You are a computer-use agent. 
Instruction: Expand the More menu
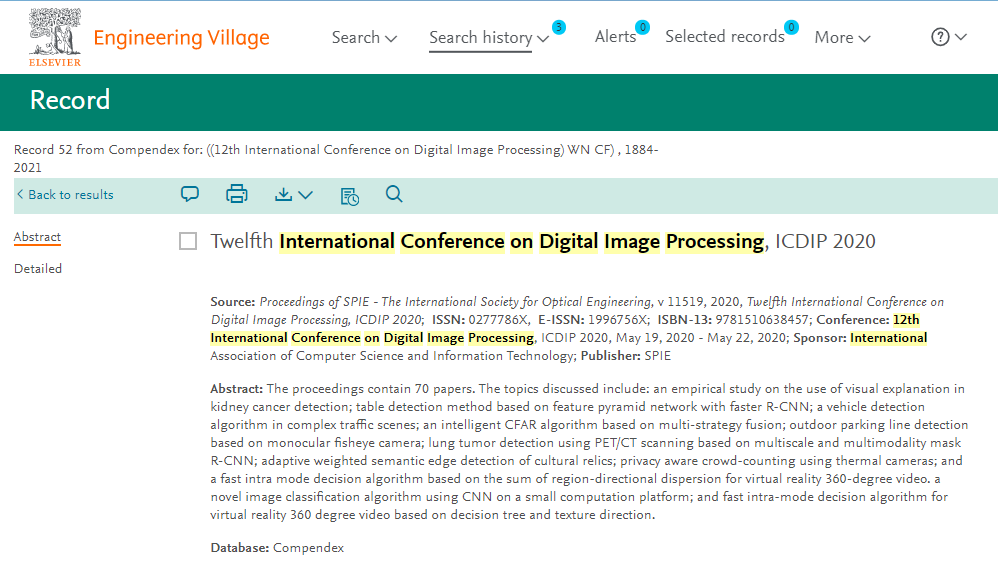coord(842,38)
